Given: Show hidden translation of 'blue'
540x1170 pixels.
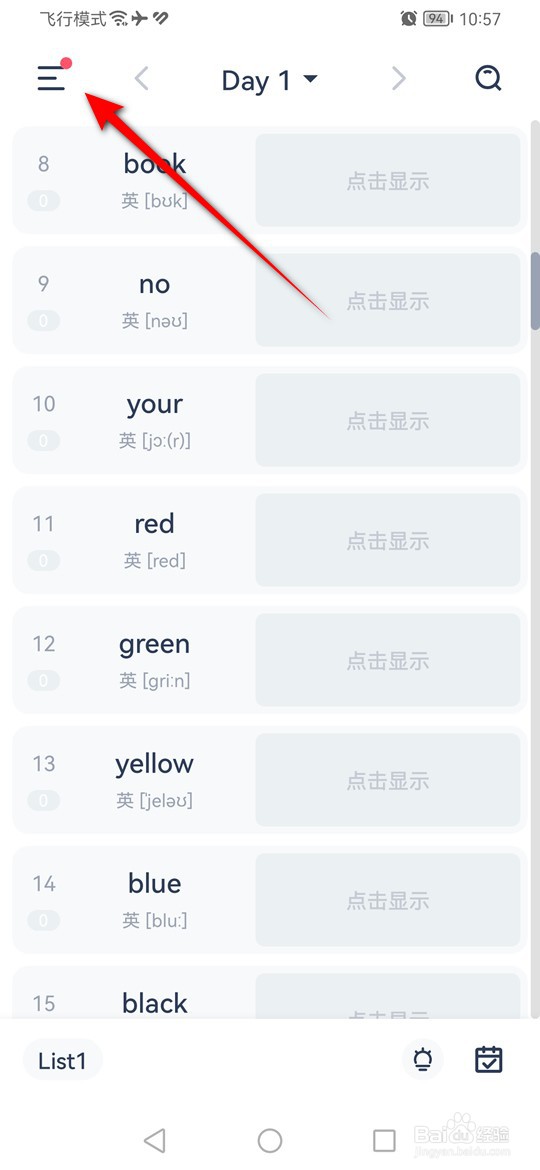Looking at the screenshot, I should click(x=388, y=901).
